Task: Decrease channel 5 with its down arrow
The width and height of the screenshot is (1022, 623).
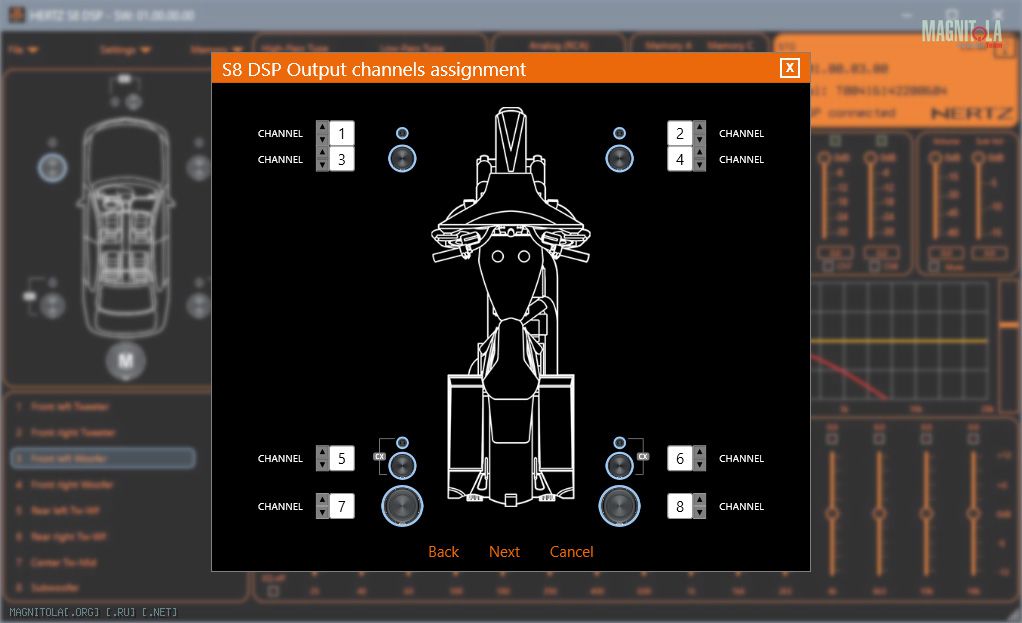Action: tap(322, 465)
